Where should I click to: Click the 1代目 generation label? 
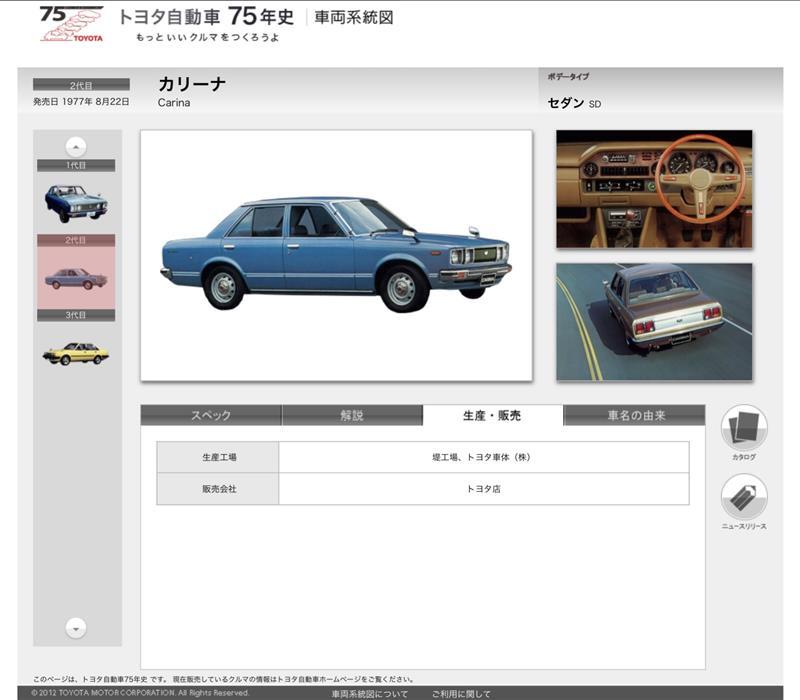(x=76, y=165)
